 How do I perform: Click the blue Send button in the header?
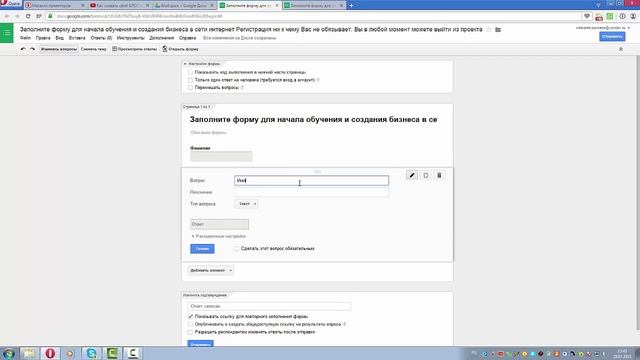coord(612,36)
